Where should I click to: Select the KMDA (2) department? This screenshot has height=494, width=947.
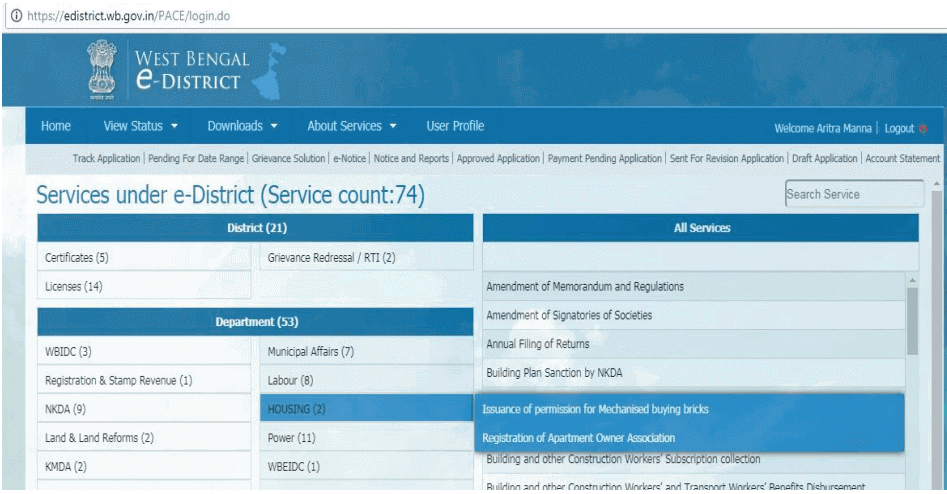[144, 466]
